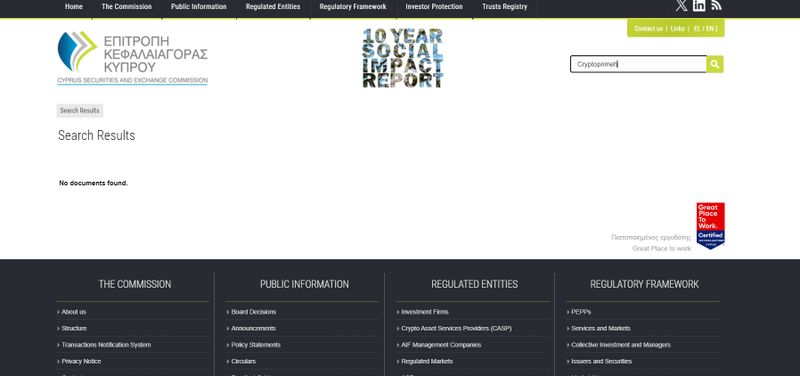Open the 10 Year Social Impact Report banner
Viewport: 800px width, 376px height.
(x=403, y=58)
